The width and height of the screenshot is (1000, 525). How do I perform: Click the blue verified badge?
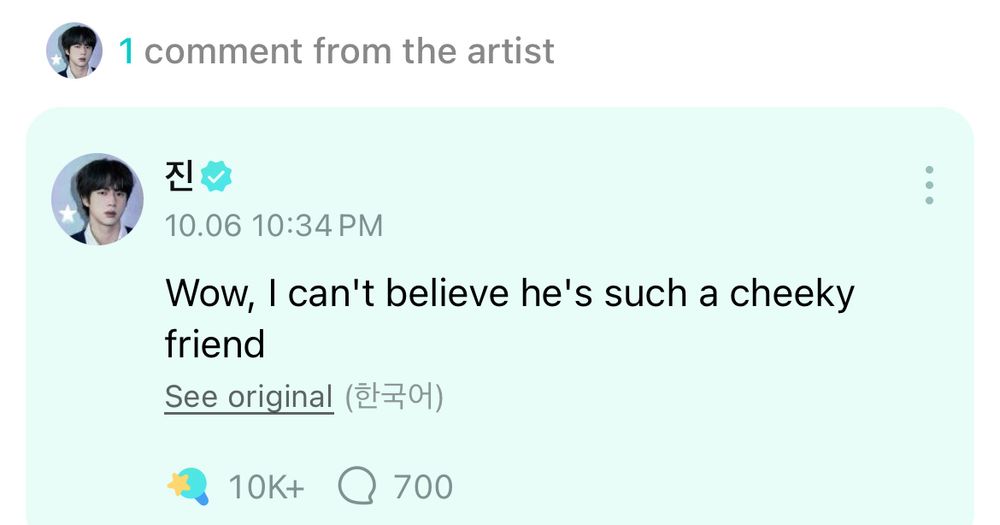[216, 178]
